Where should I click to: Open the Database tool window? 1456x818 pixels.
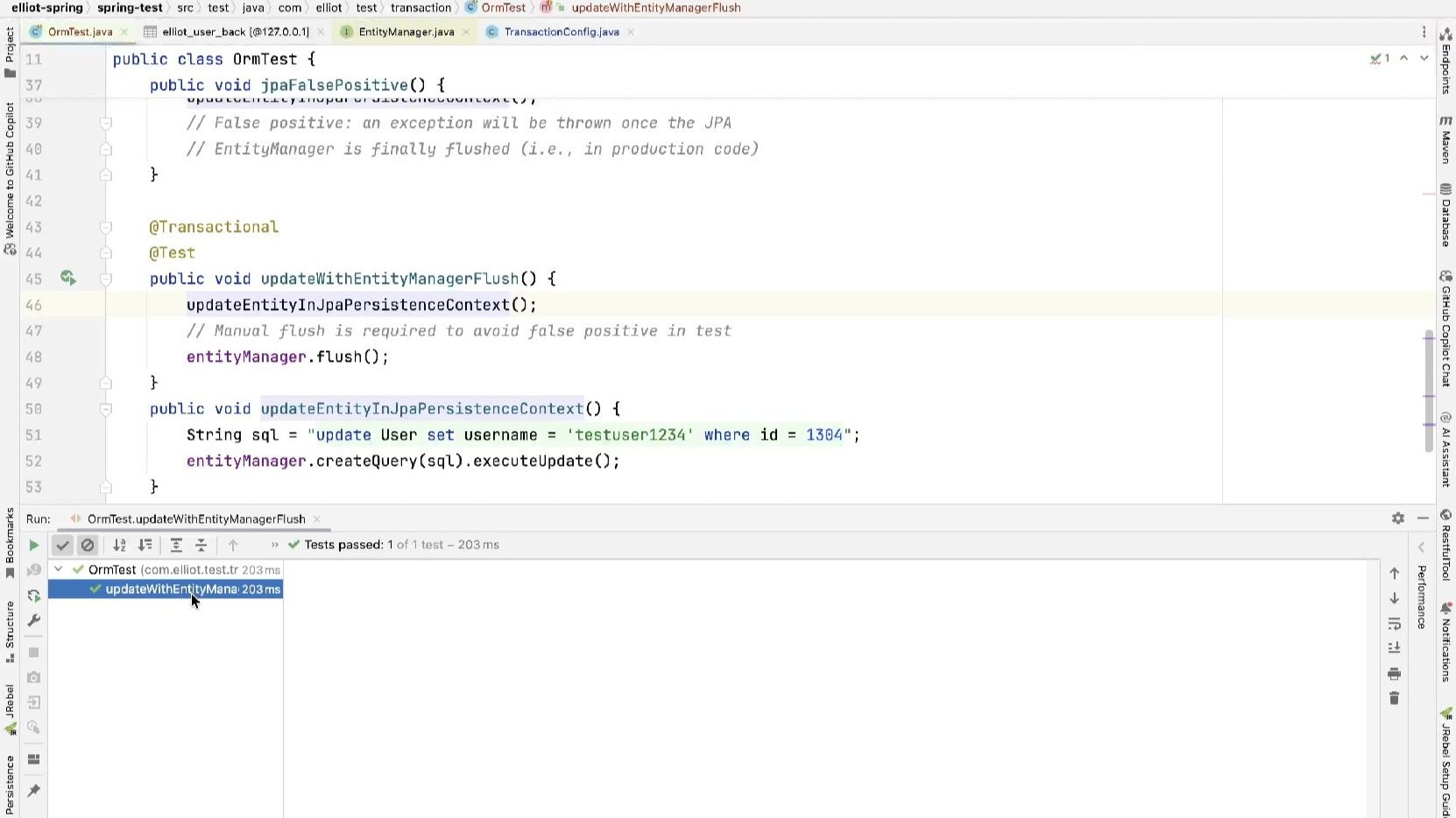point(1445,215)
